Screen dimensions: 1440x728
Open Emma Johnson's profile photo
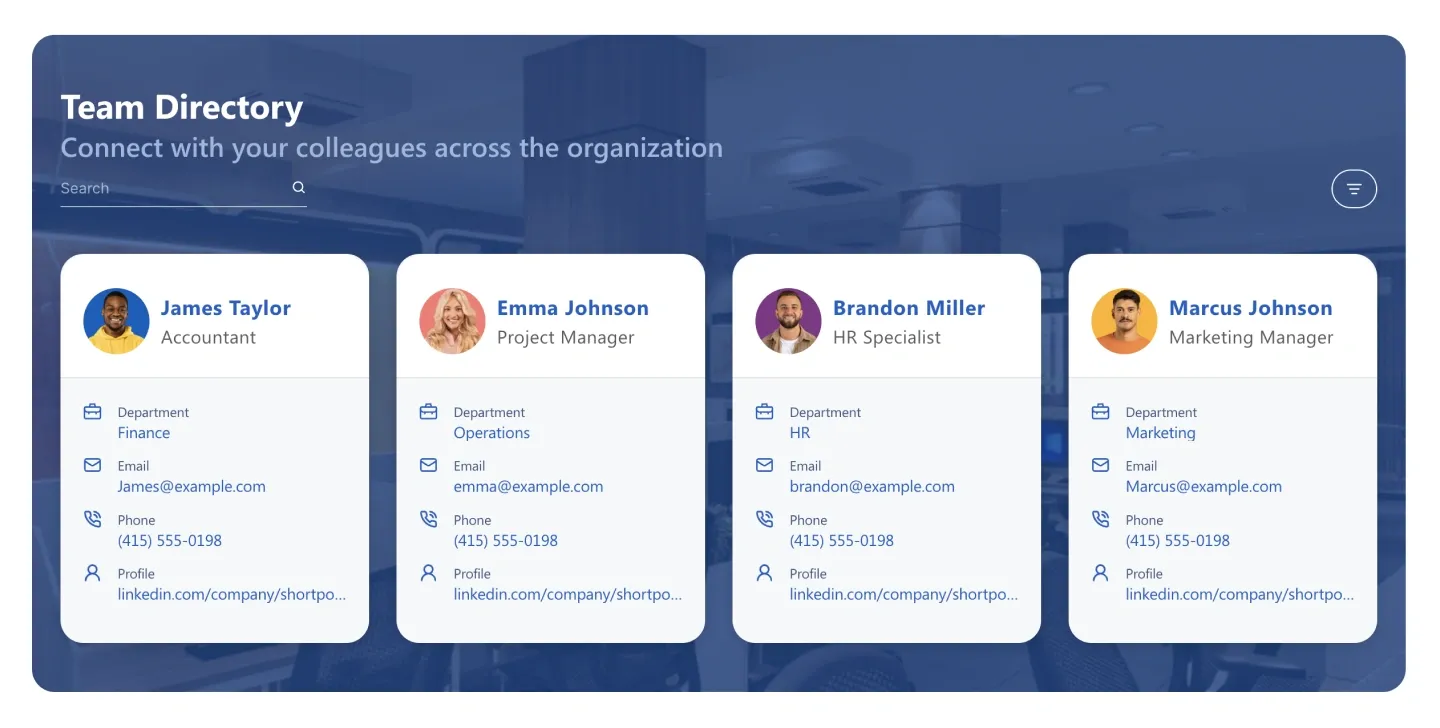click(x=452, y=321)
